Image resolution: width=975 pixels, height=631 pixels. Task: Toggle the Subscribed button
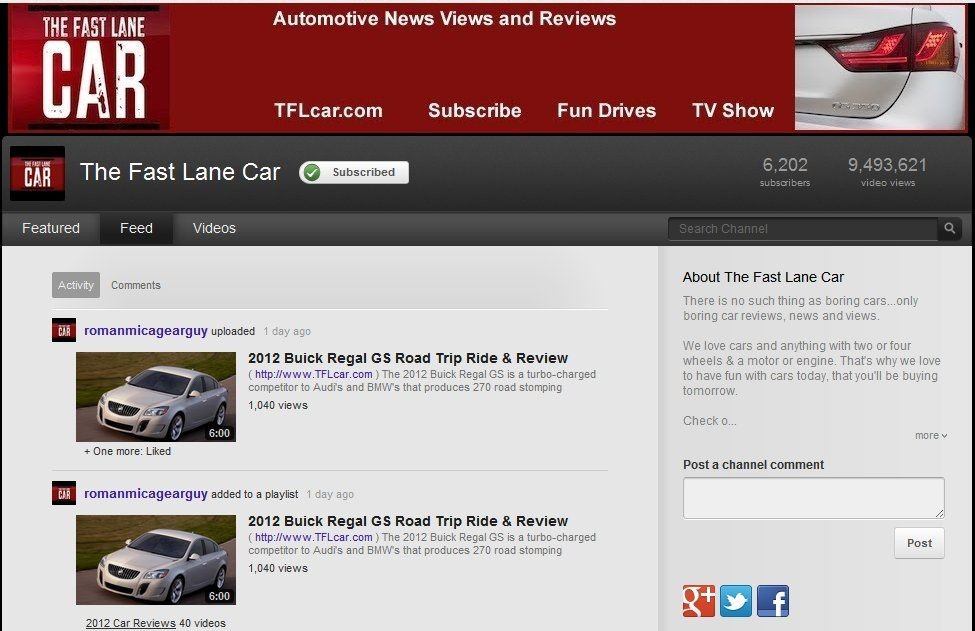(354, 172)
